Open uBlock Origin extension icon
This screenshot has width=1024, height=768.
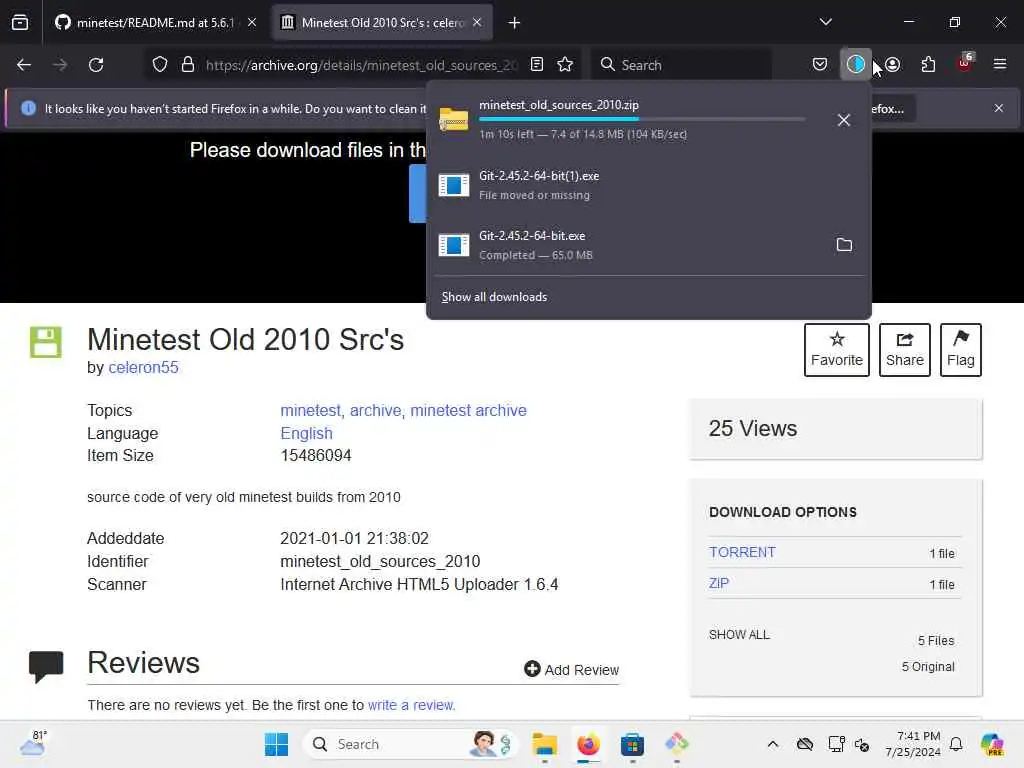click(965, 63)
